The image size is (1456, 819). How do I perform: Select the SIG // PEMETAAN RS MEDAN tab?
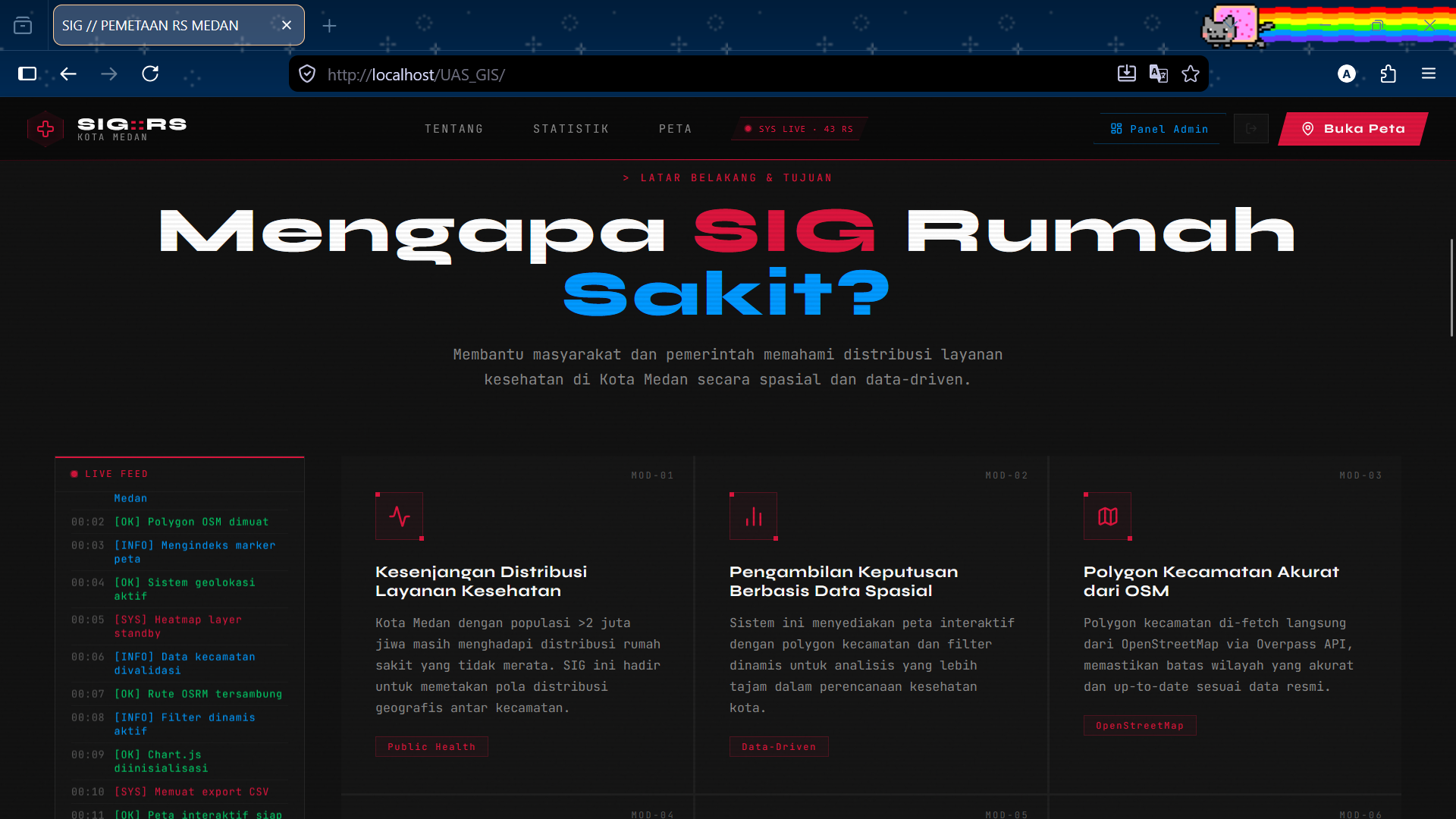coord(179,25)
